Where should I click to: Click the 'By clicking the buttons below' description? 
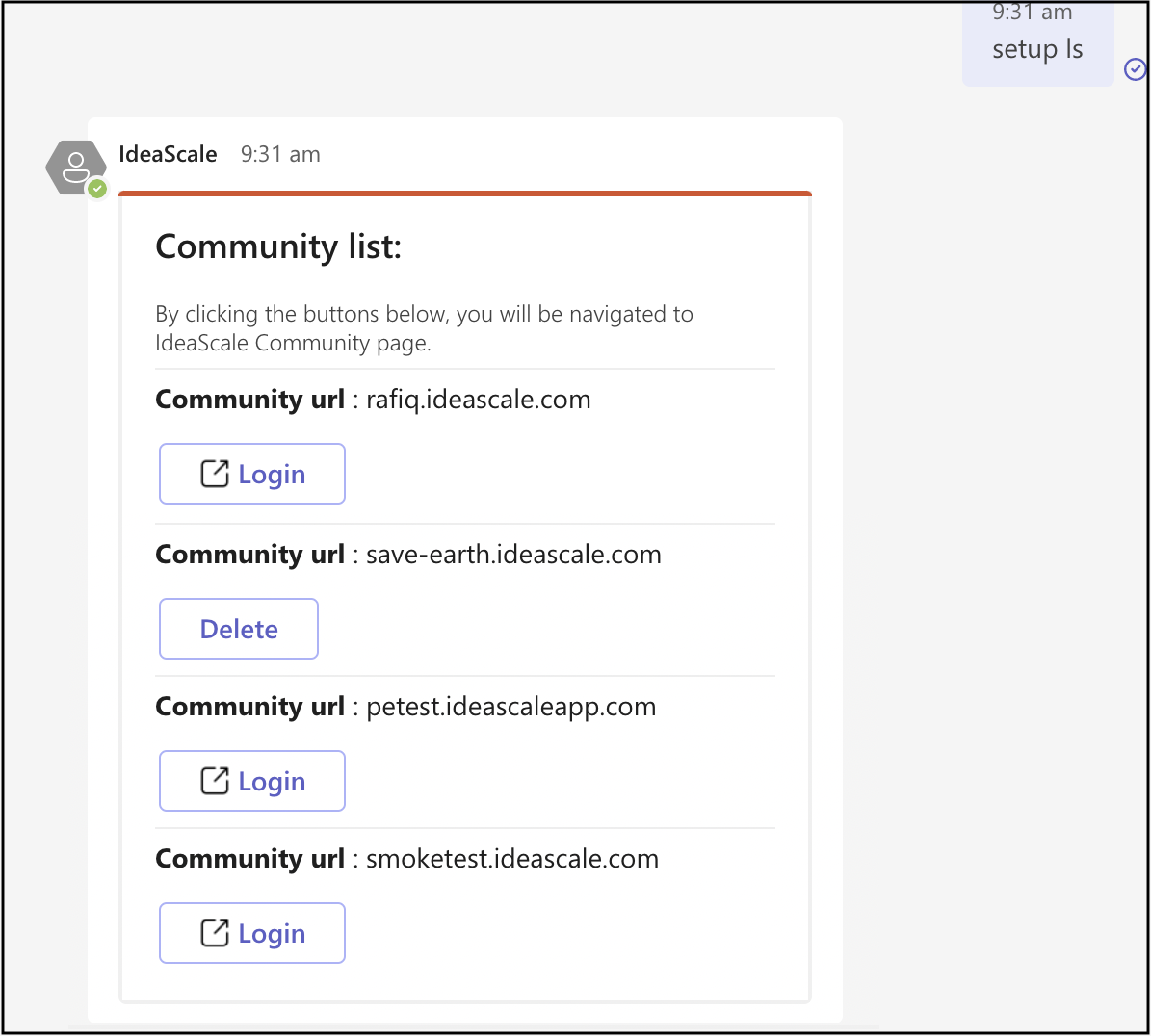[x=425, y=328]
